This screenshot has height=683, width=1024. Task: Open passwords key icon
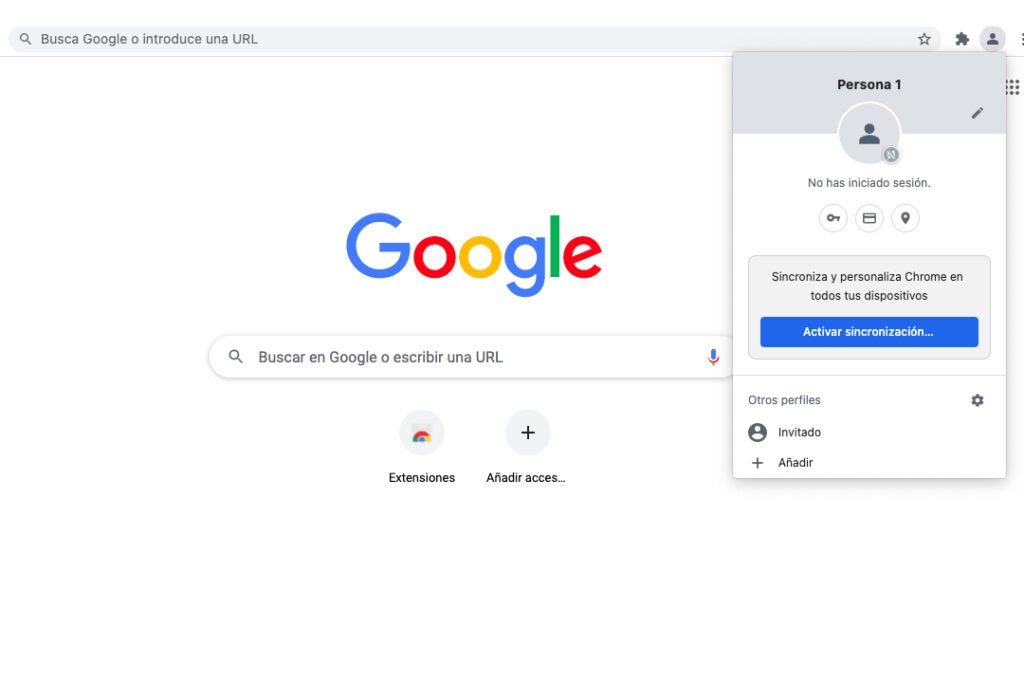click(x=833, y=218)
